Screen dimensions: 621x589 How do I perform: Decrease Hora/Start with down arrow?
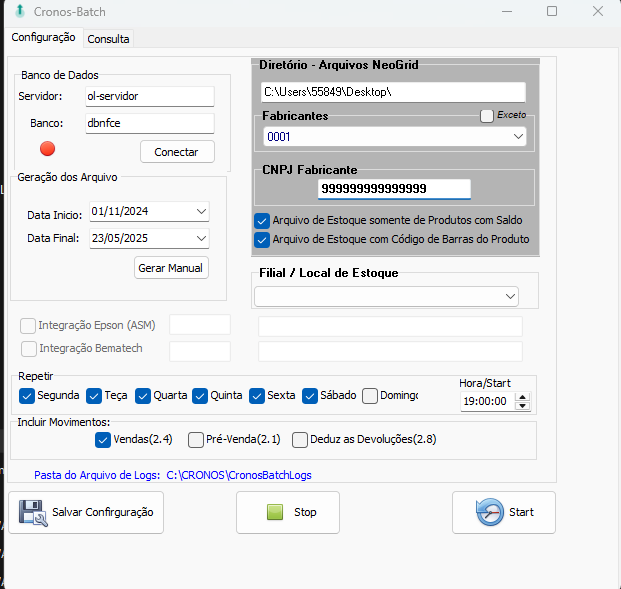pos(522,406)
